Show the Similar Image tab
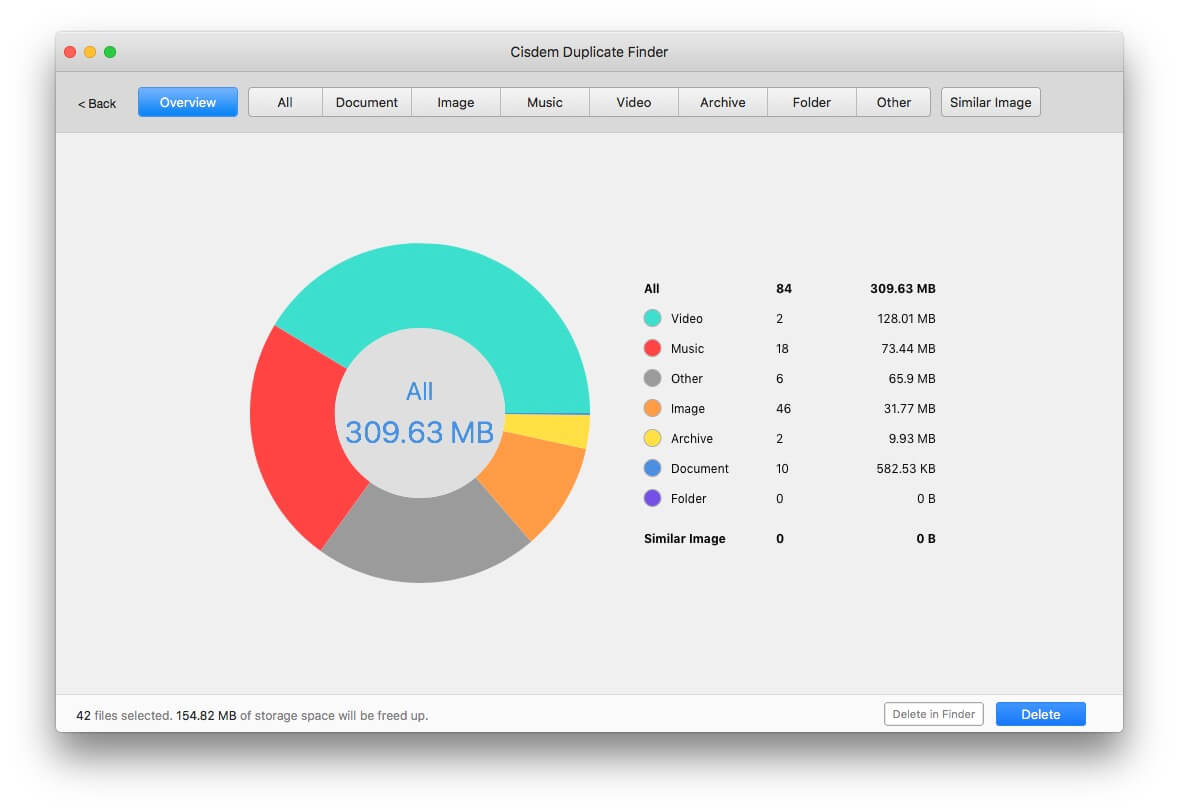This screenshot has height=812, width=1179. [990, 102]
